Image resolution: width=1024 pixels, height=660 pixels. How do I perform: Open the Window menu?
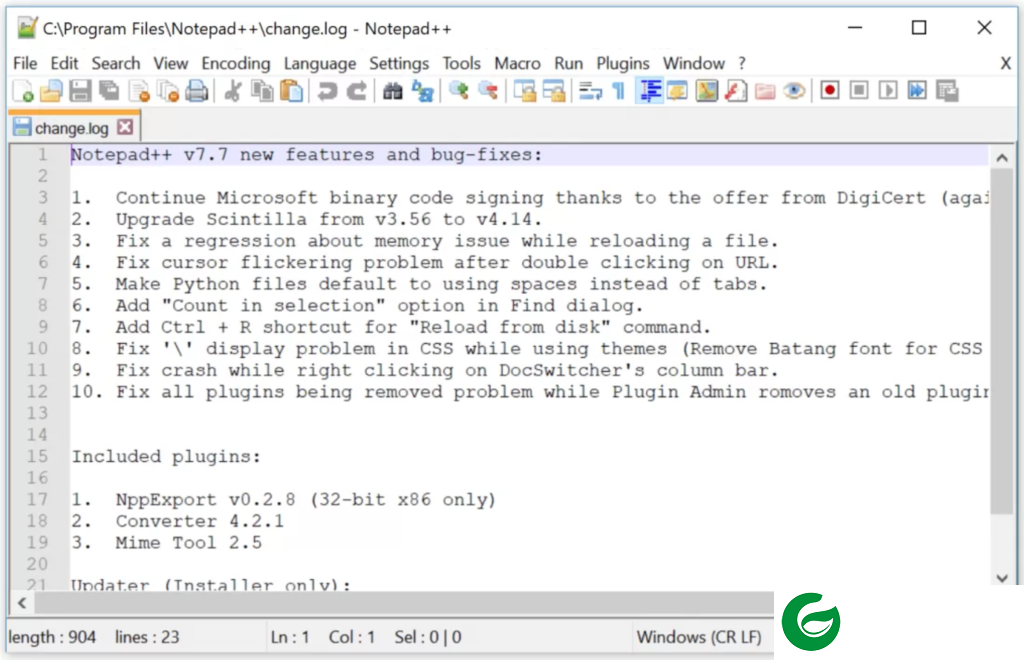click(x=694, y=63)
